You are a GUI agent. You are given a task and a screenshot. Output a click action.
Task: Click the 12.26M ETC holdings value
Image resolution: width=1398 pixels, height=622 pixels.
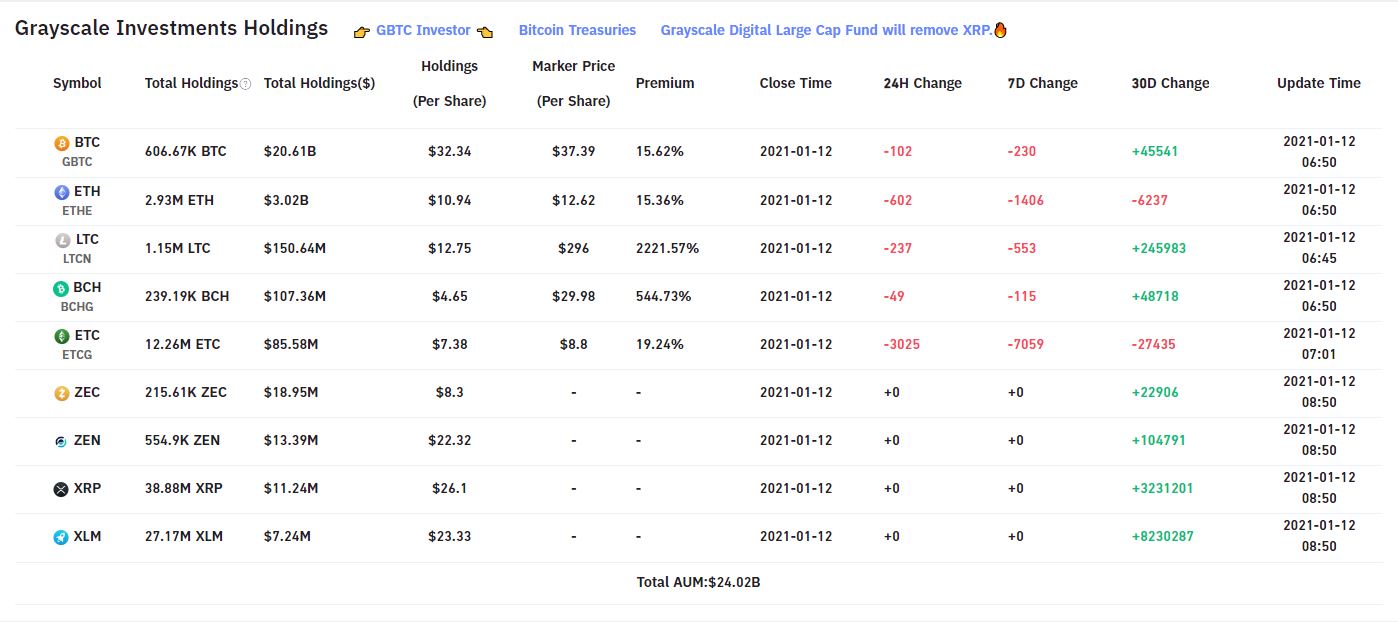pos(182,344)
